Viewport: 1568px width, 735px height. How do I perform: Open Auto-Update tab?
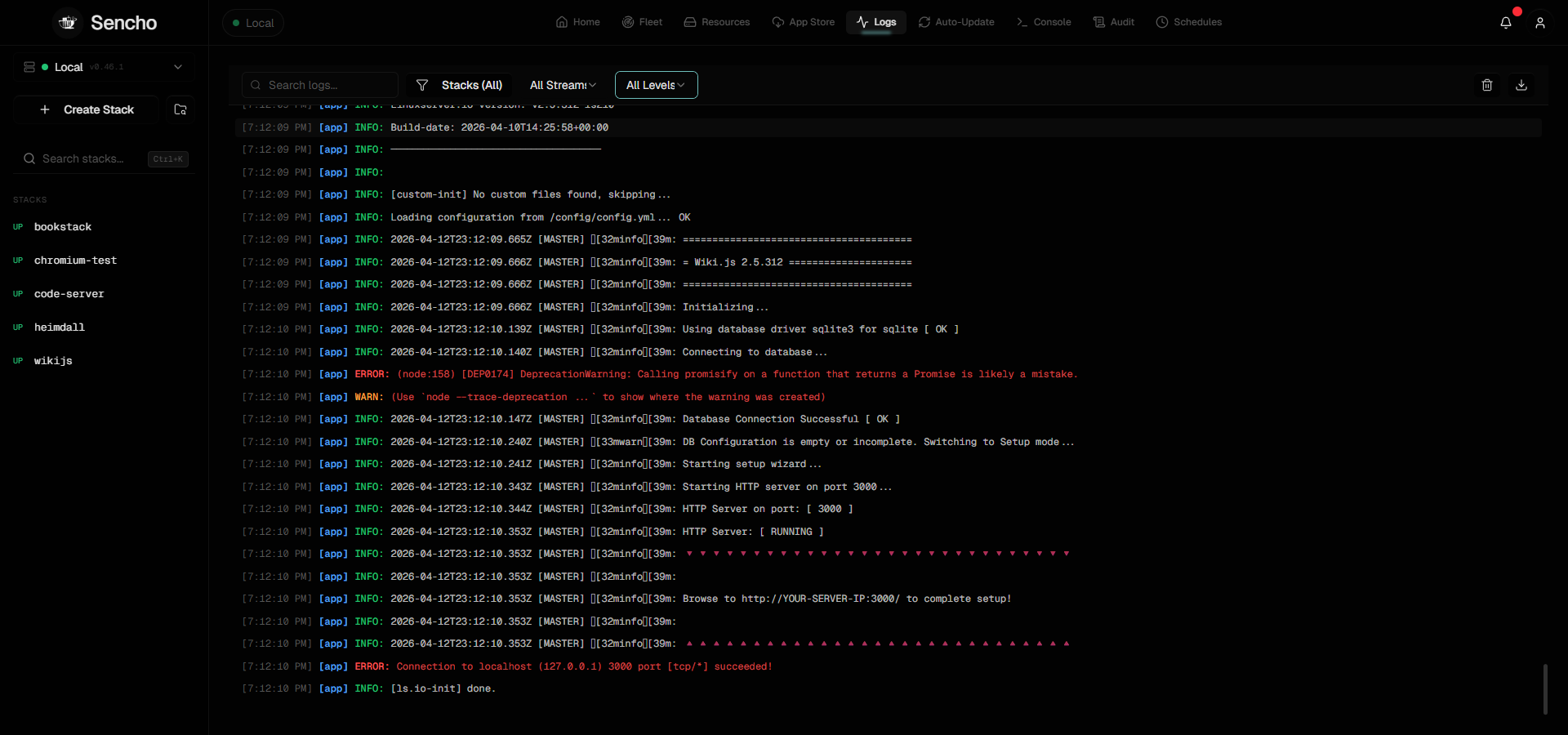coord(956,22)
